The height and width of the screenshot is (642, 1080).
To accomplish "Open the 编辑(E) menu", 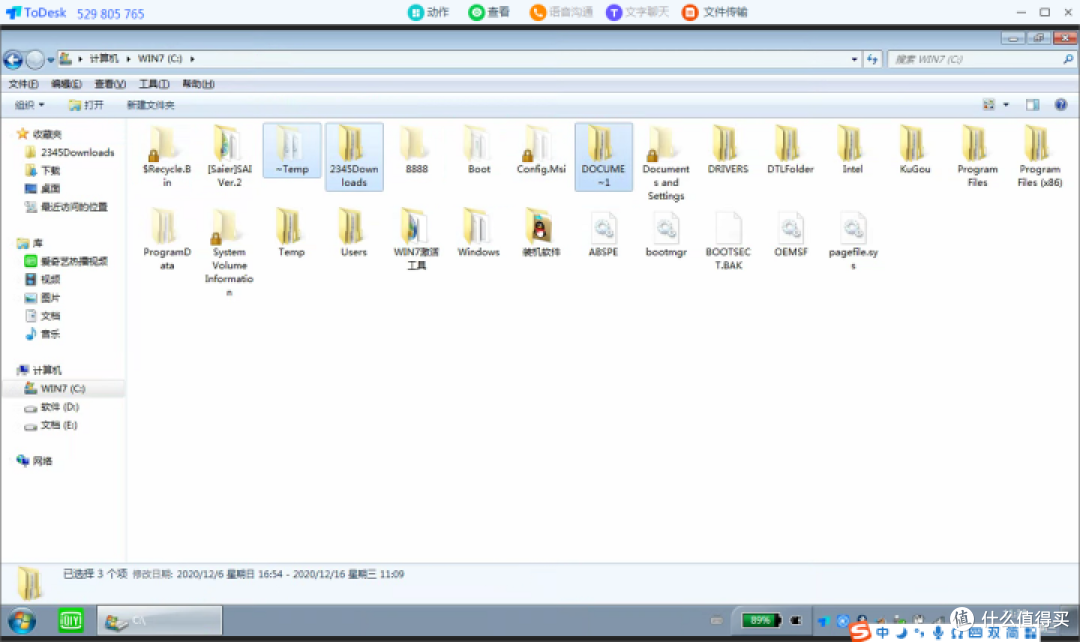I will pyautogui.click(x=66, y=84).
